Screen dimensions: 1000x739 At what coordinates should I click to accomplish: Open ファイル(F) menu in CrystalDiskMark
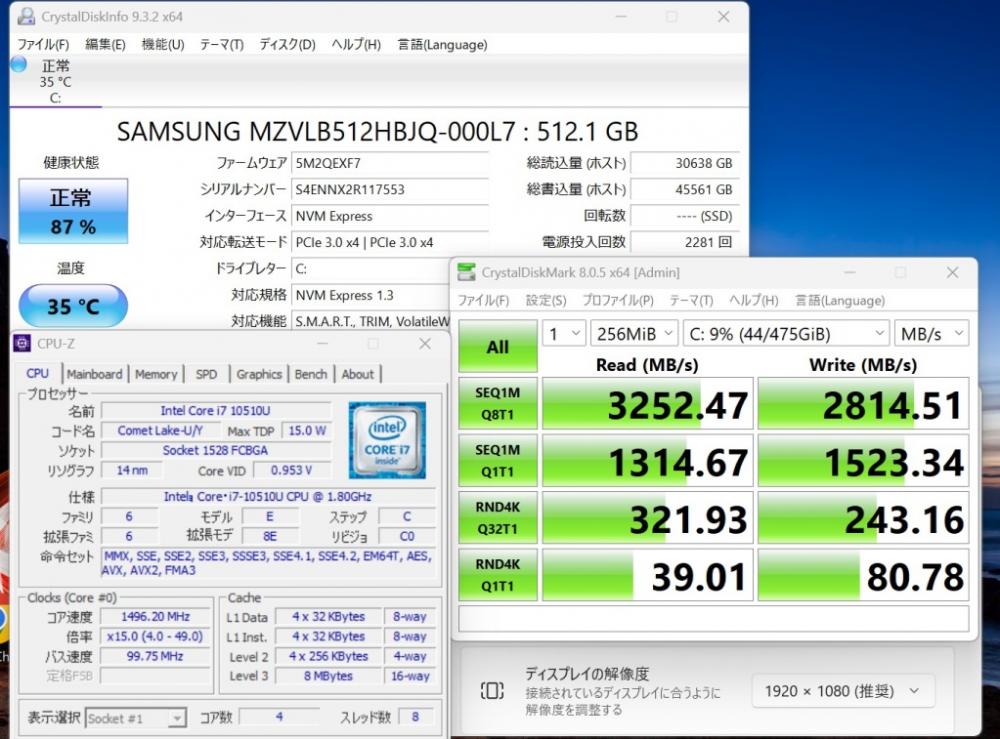point(483,300)
